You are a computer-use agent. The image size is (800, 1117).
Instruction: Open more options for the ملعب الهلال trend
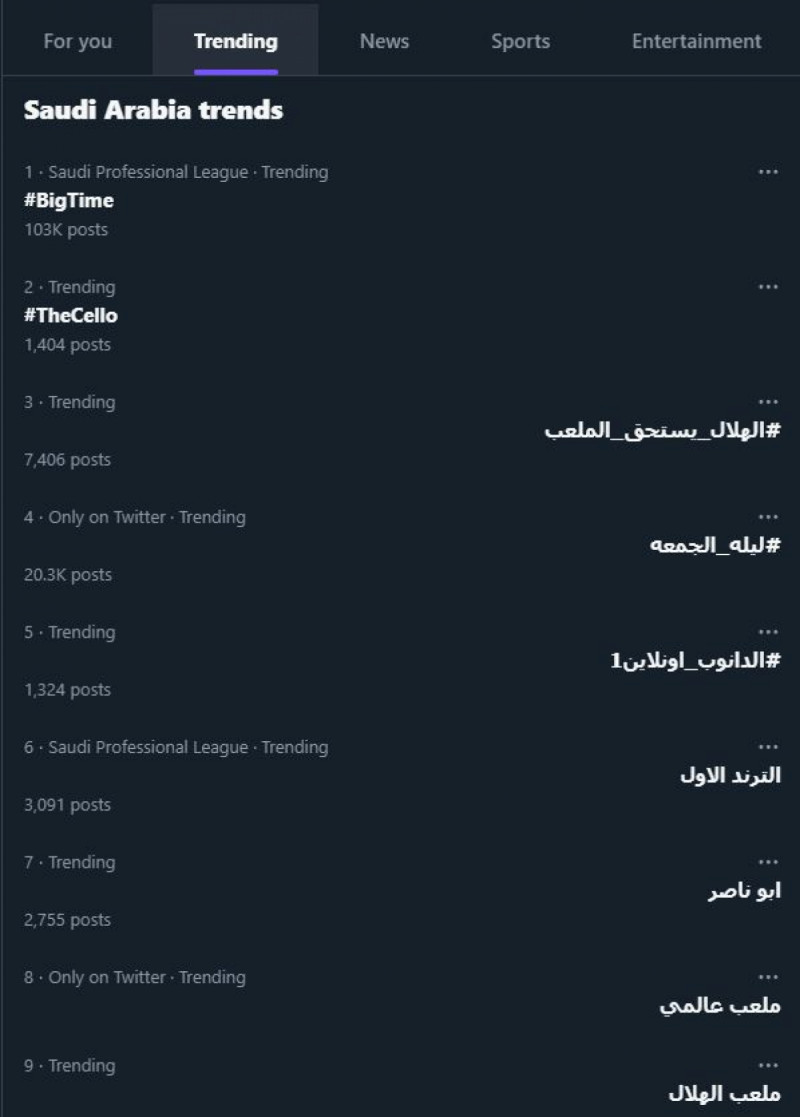(768, 1065)
